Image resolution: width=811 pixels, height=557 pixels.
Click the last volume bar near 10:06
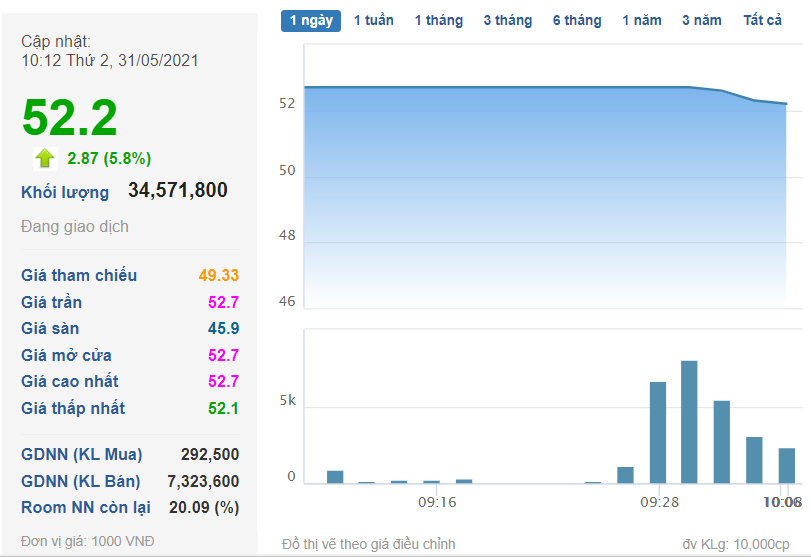pyautogui.click(x=787, y=466)
